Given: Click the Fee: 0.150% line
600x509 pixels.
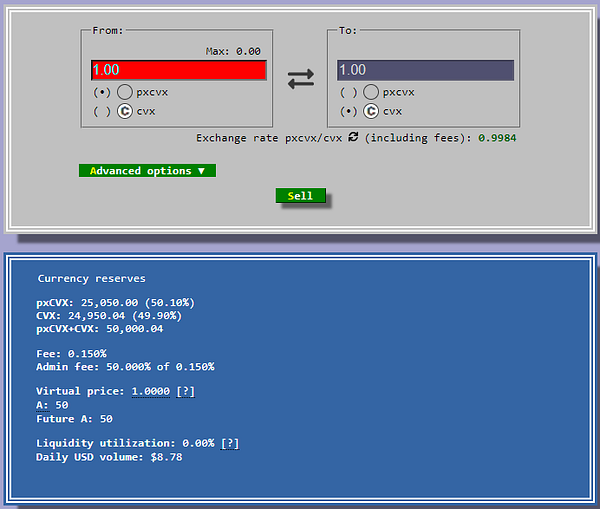Looking at the screenshot, I should [x=72, y=354].
